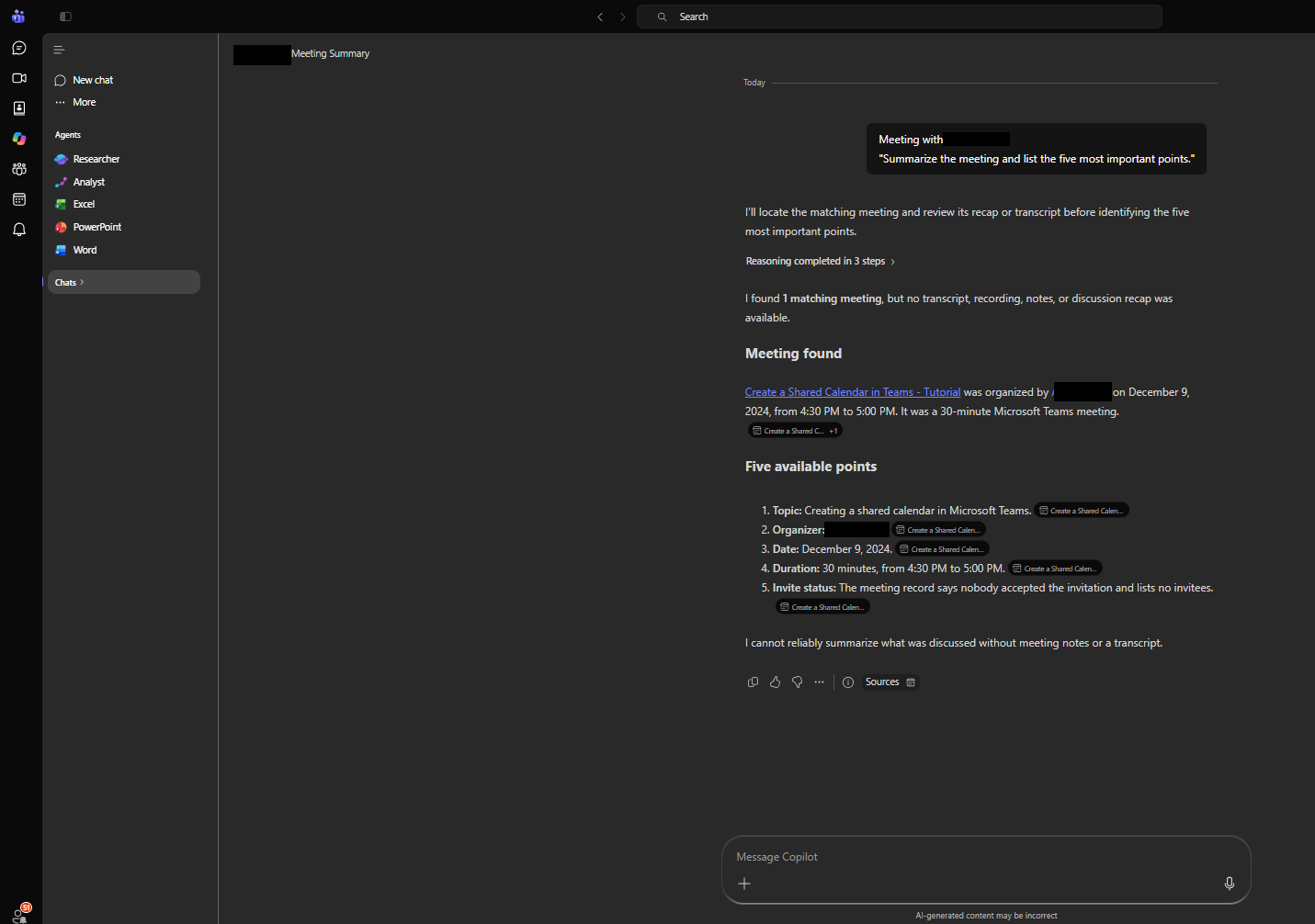Open citation chip under Invite status point
Image resolution: width=1315 pixels, height=924 pixels.
[x=822, y=607]
